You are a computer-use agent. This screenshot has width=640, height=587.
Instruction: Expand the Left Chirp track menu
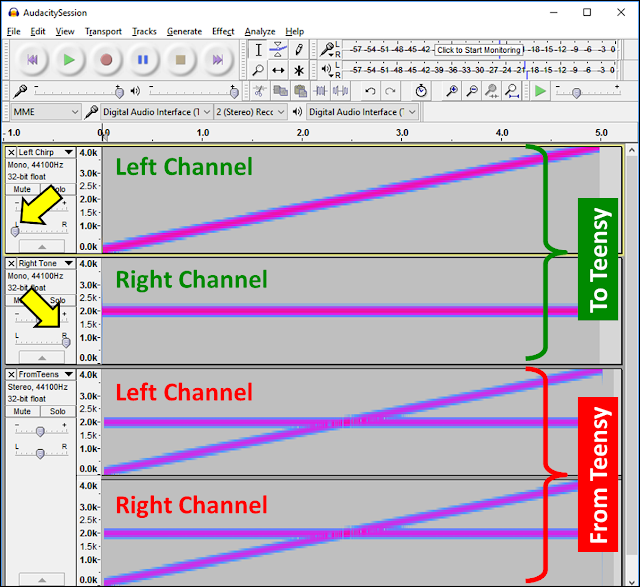click(69, 152)
